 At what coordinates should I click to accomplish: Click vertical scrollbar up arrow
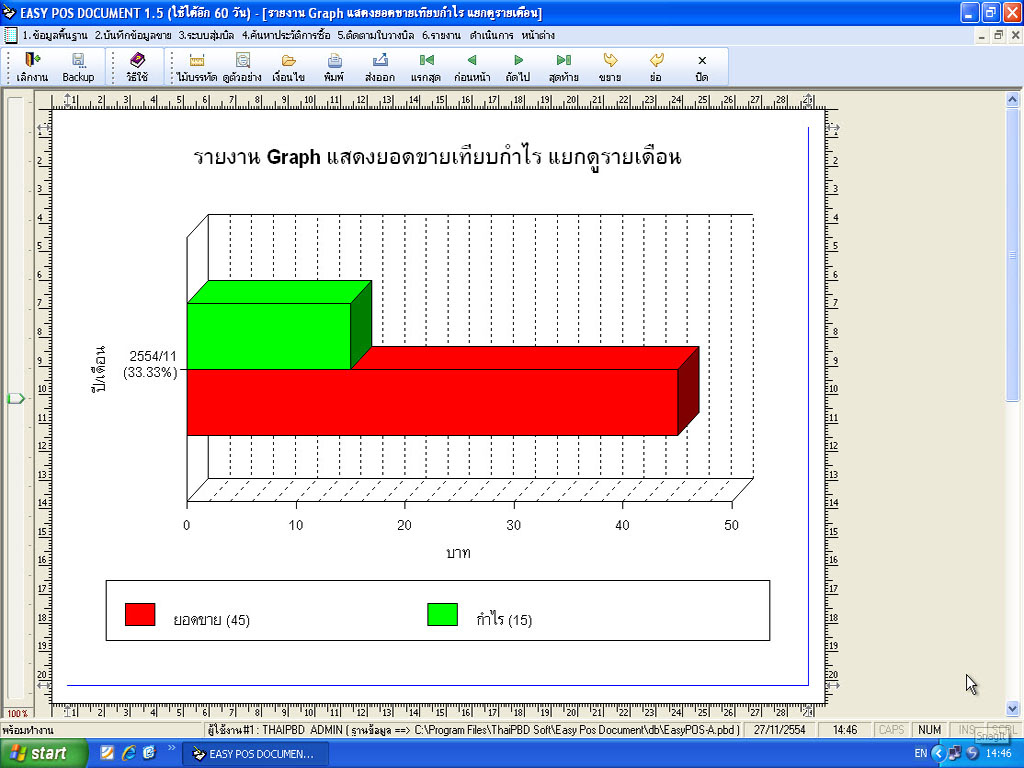pos(1012,100)
